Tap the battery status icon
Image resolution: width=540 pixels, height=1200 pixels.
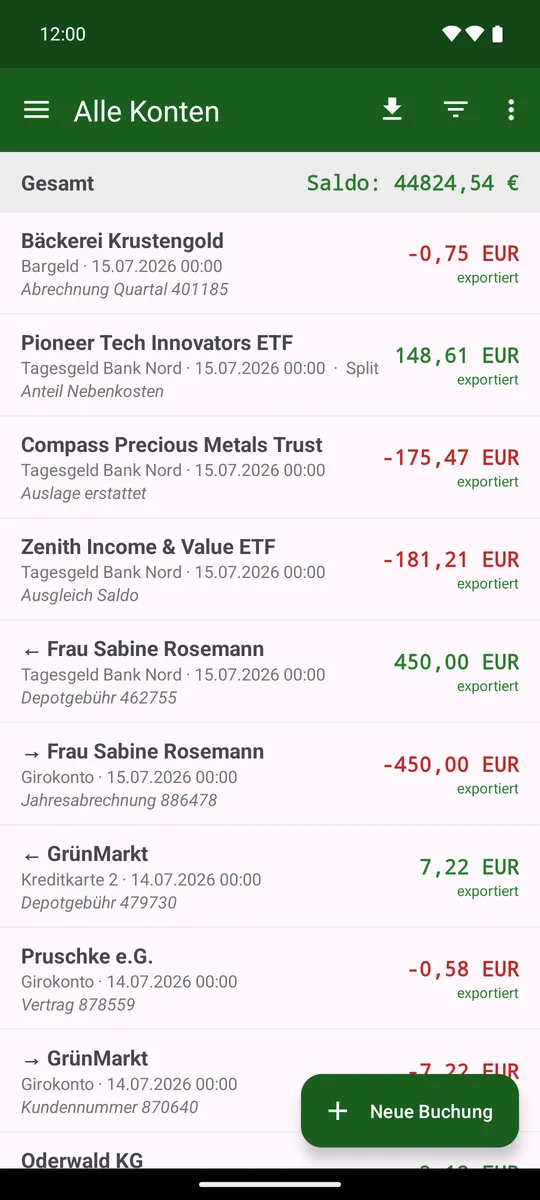[498, 34]
